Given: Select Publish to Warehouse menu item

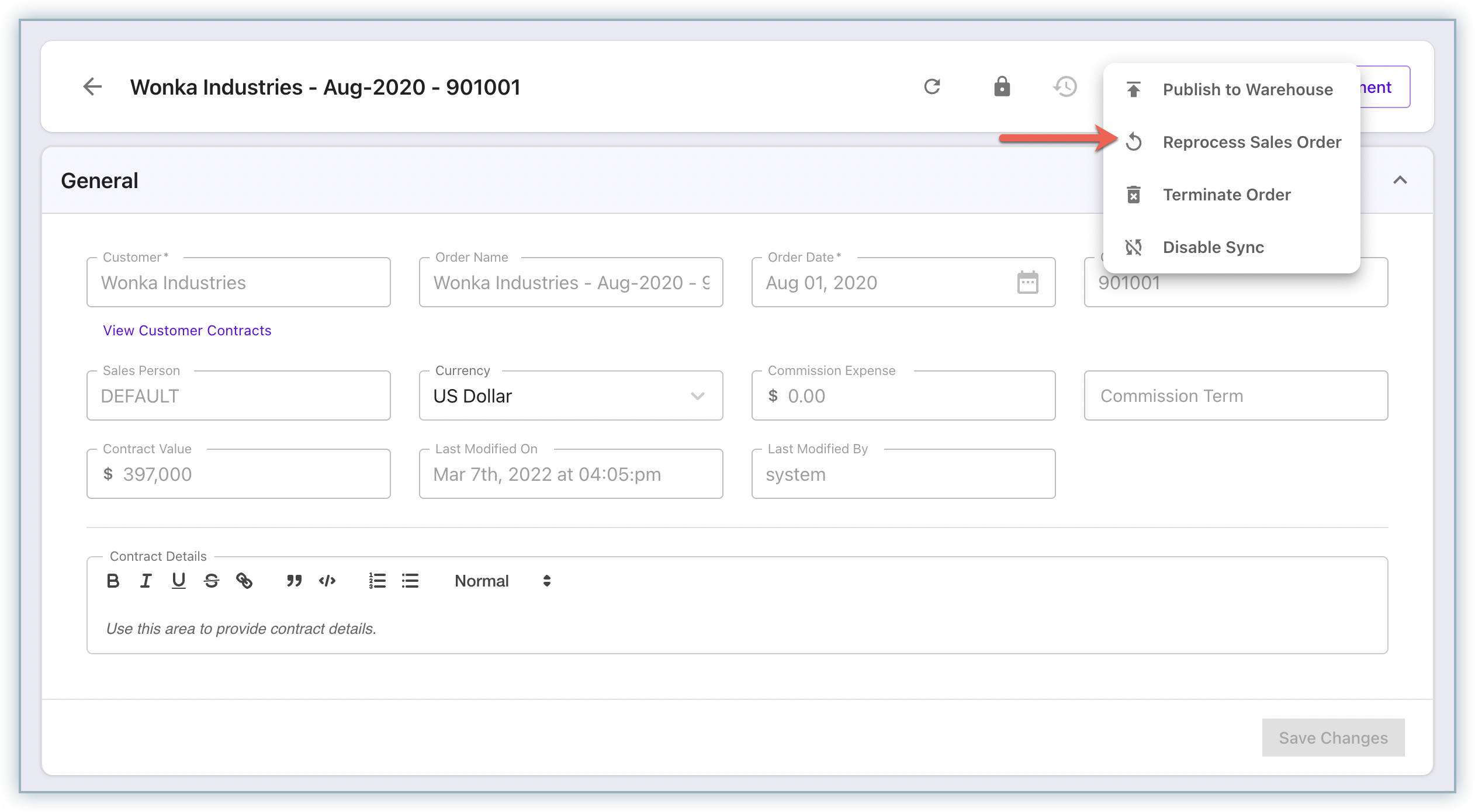Looking at the screenshot, I should 1232,89.
